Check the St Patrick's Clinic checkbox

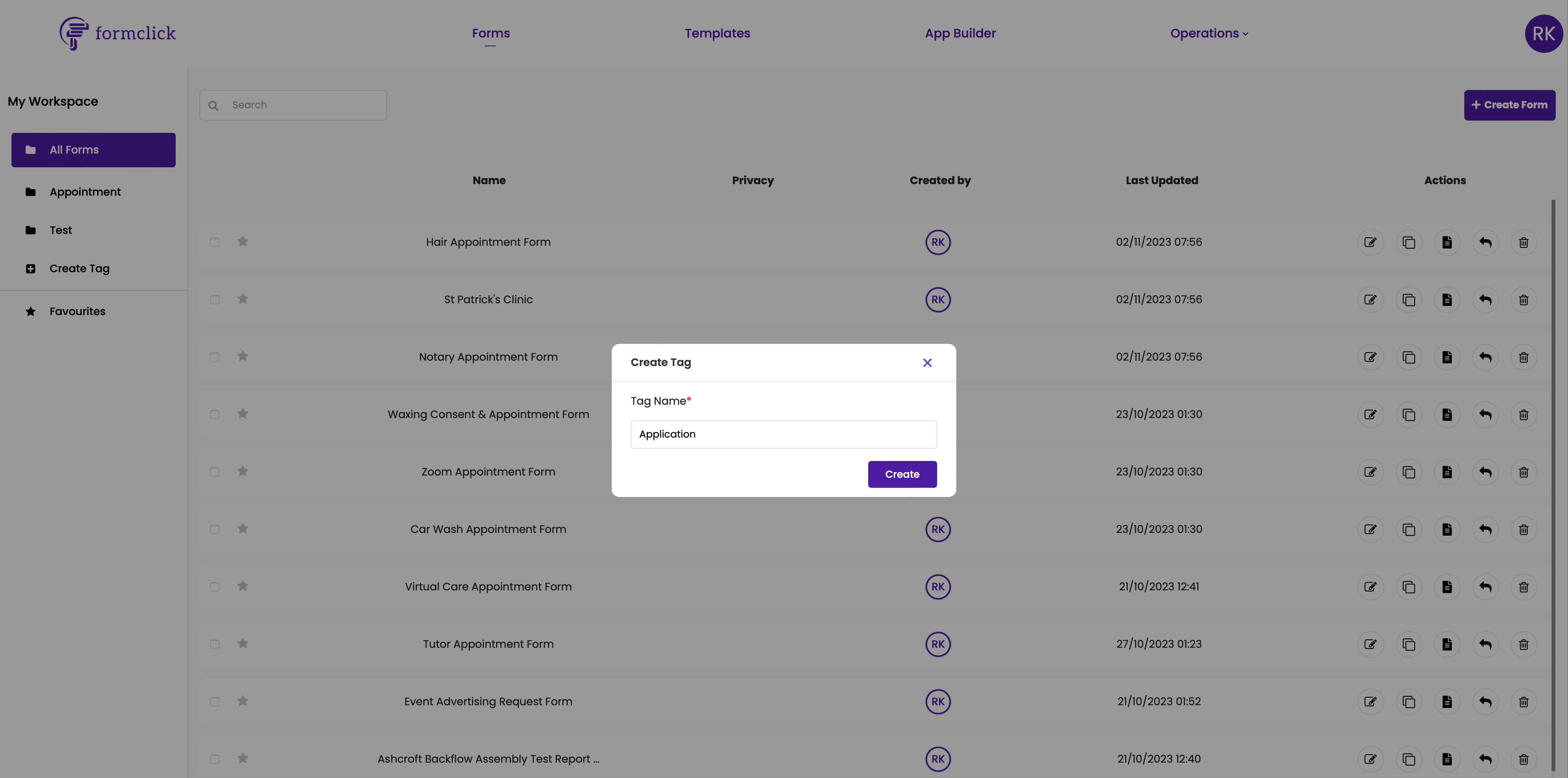215,299
